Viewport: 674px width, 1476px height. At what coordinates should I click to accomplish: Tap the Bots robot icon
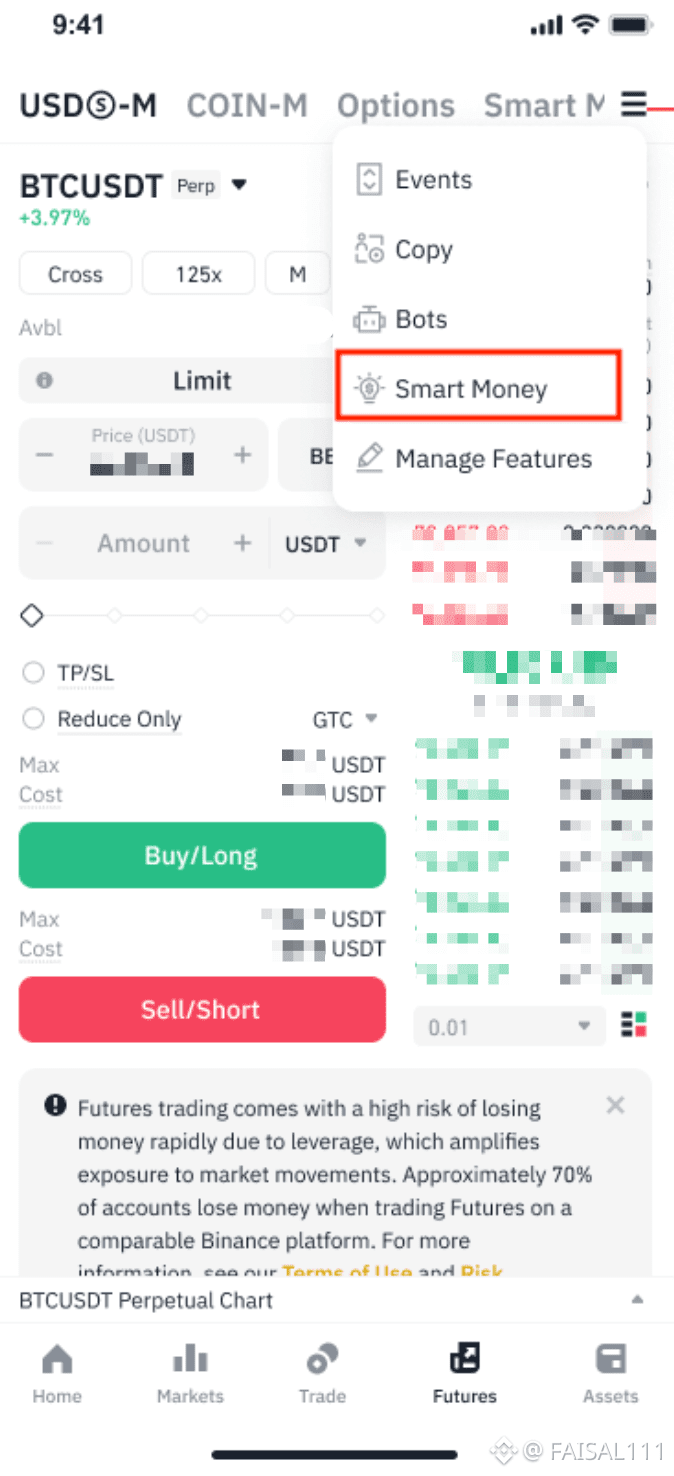pyautogui.click(x=369, y=320)
